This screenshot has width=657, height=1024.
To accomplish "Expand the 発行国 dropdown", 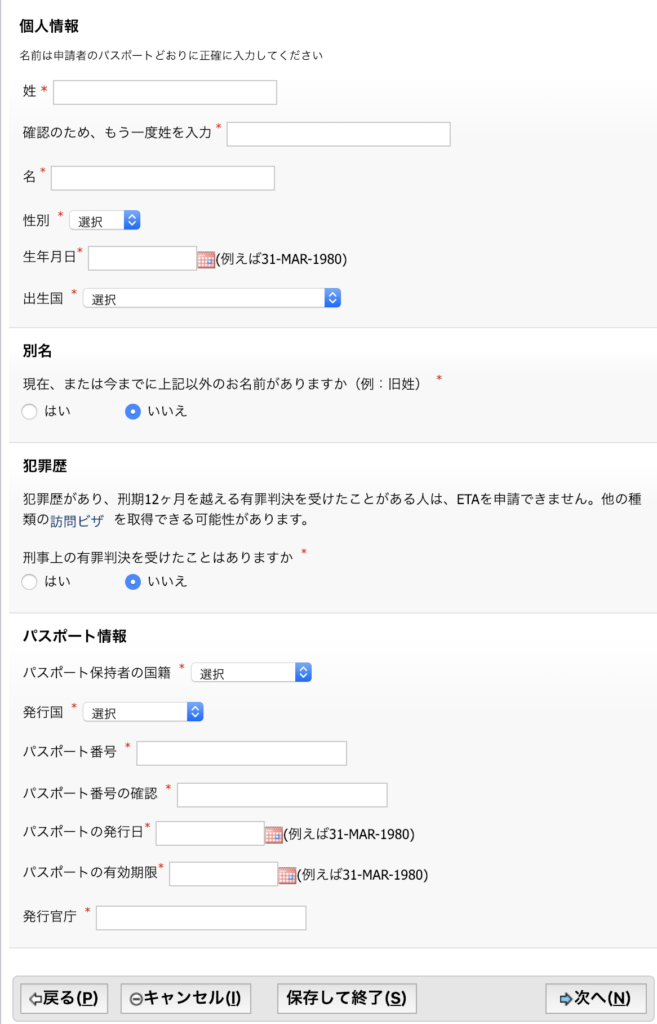I will pos(143,712).
